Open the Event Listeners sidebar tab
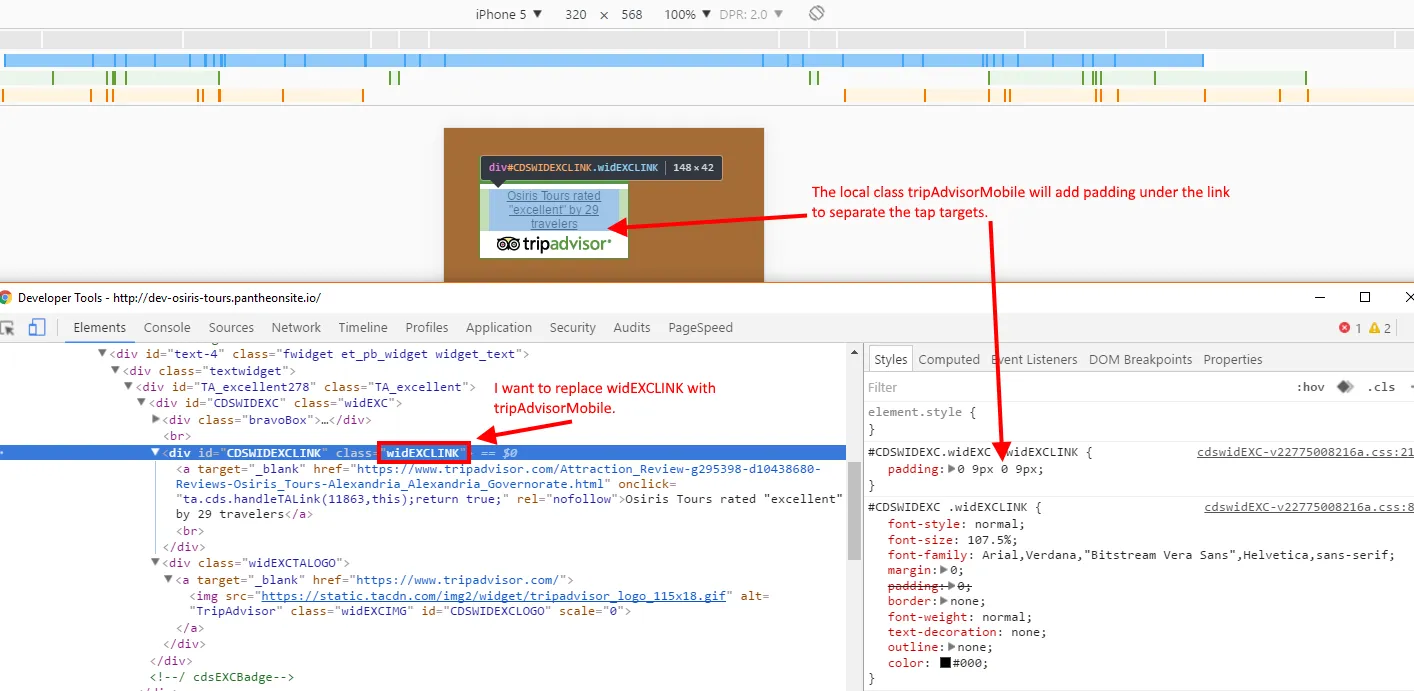Screen dimensions: 1414x691 click(1034, 359)
